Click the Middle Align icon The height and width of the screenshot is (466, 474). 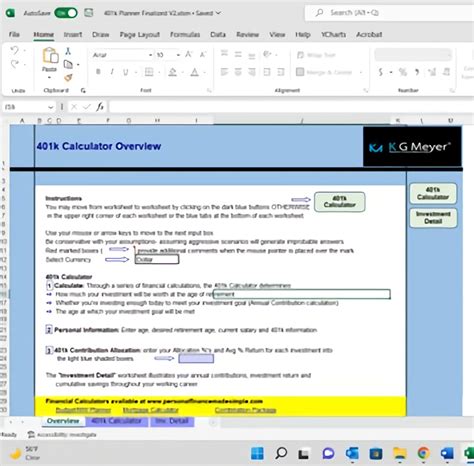pyautogui.click(x=238, y=54)
